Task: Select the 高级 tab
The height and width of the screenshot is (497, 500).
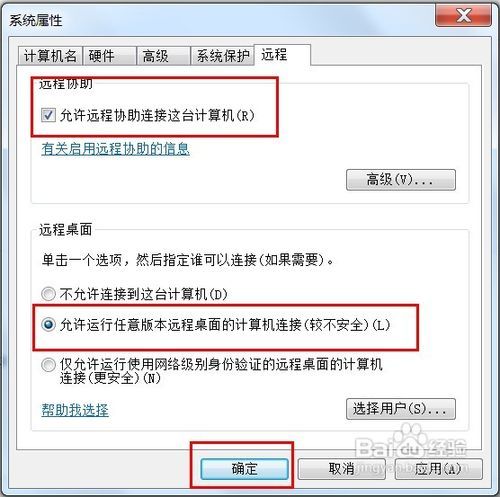Action: click(x=163, y=56)
